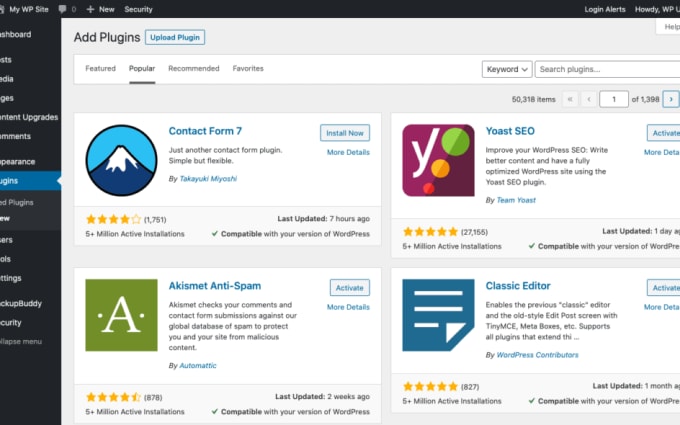Image resolution: width=680 pixels, height=425 pixels.
Task: Click the Search plugins input field
Action: [607, 69]
